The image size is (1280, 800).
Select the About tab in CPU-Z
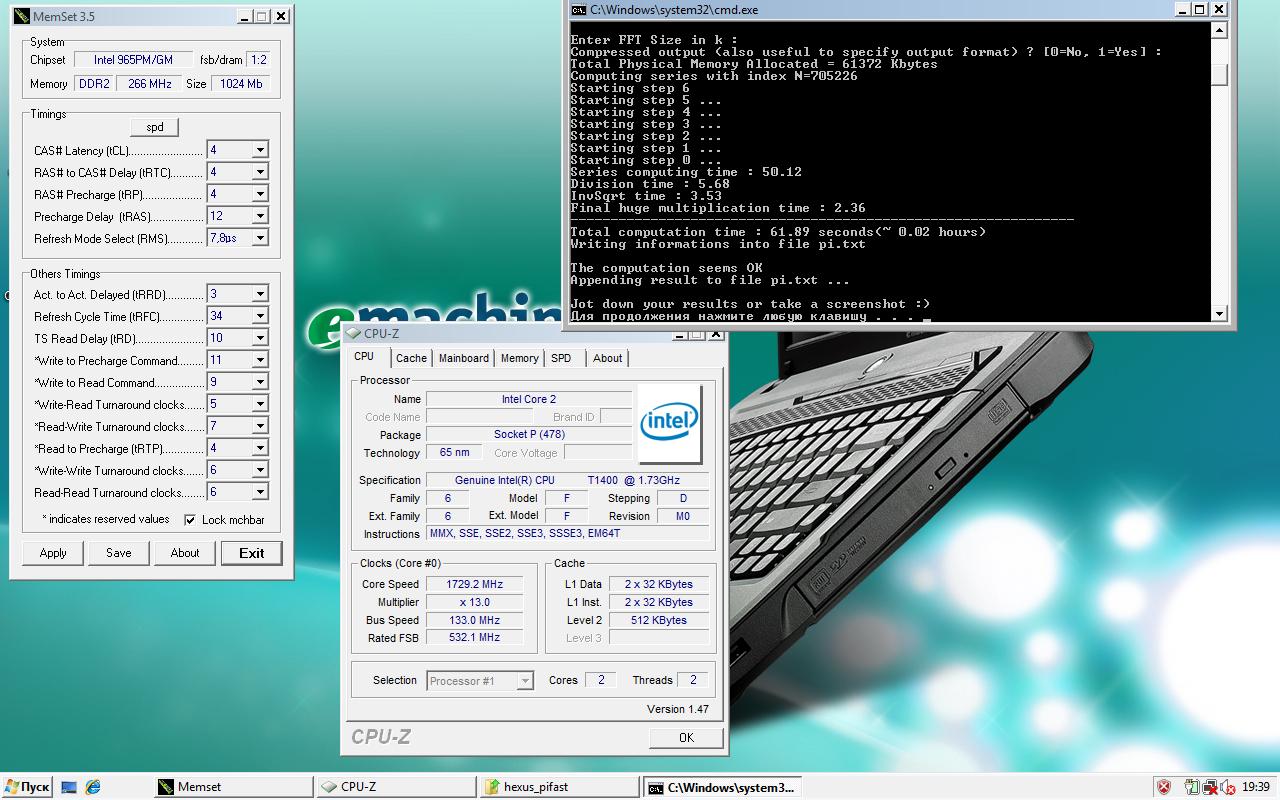(x=607, y=358)
